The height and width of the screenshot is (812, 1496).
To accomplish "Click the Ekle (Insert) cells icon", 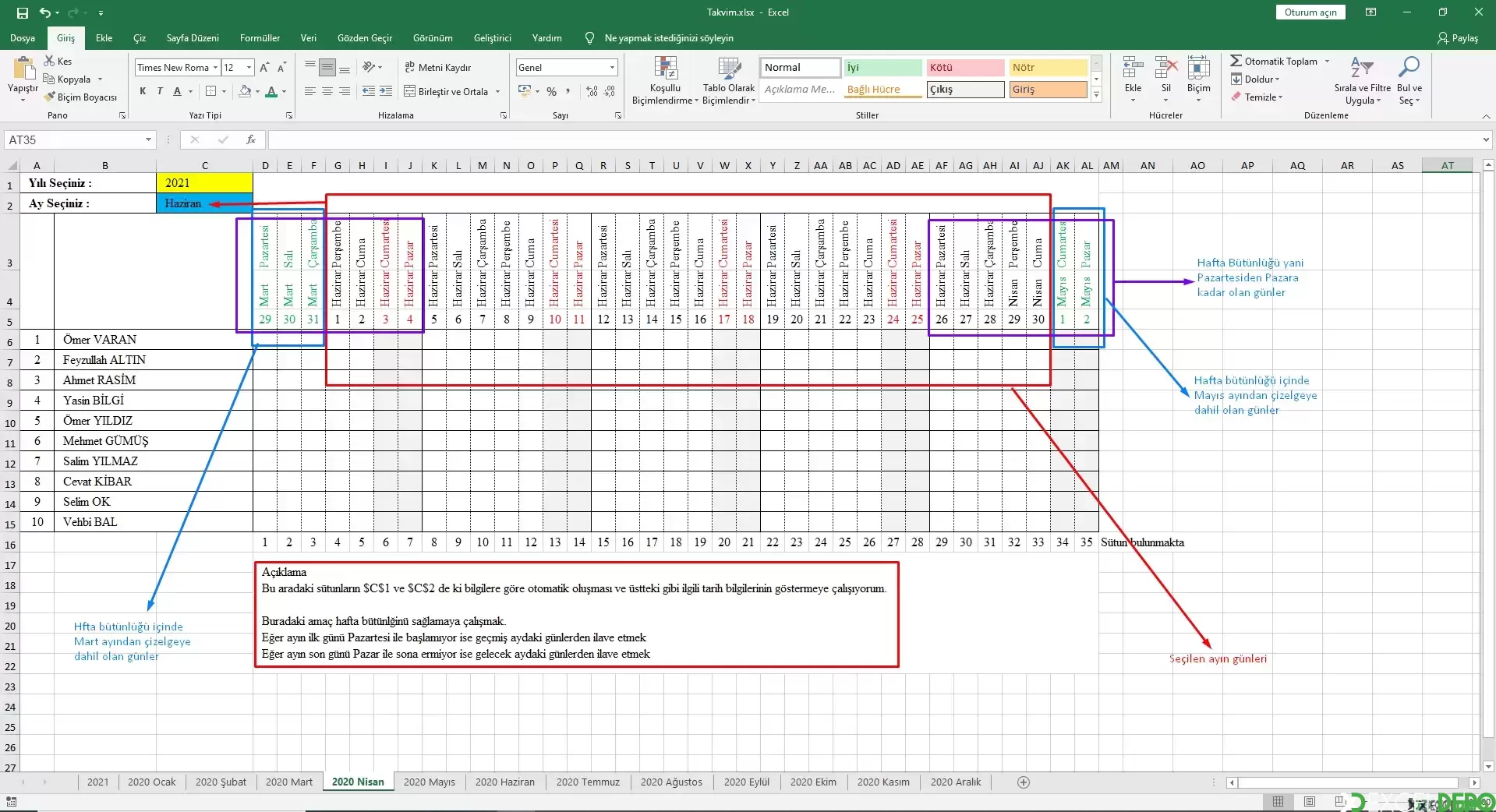I will [x=1133, y=69].
